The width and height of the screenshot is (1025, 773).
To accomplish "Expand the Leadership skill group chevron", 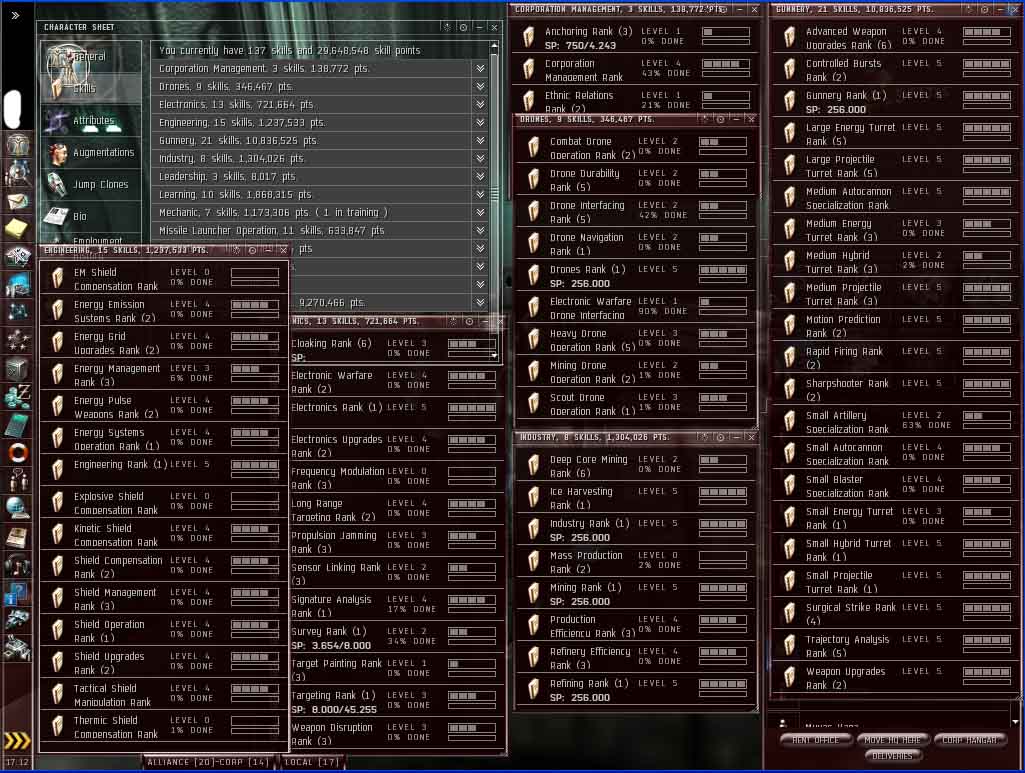I will [x=480, y=176].
